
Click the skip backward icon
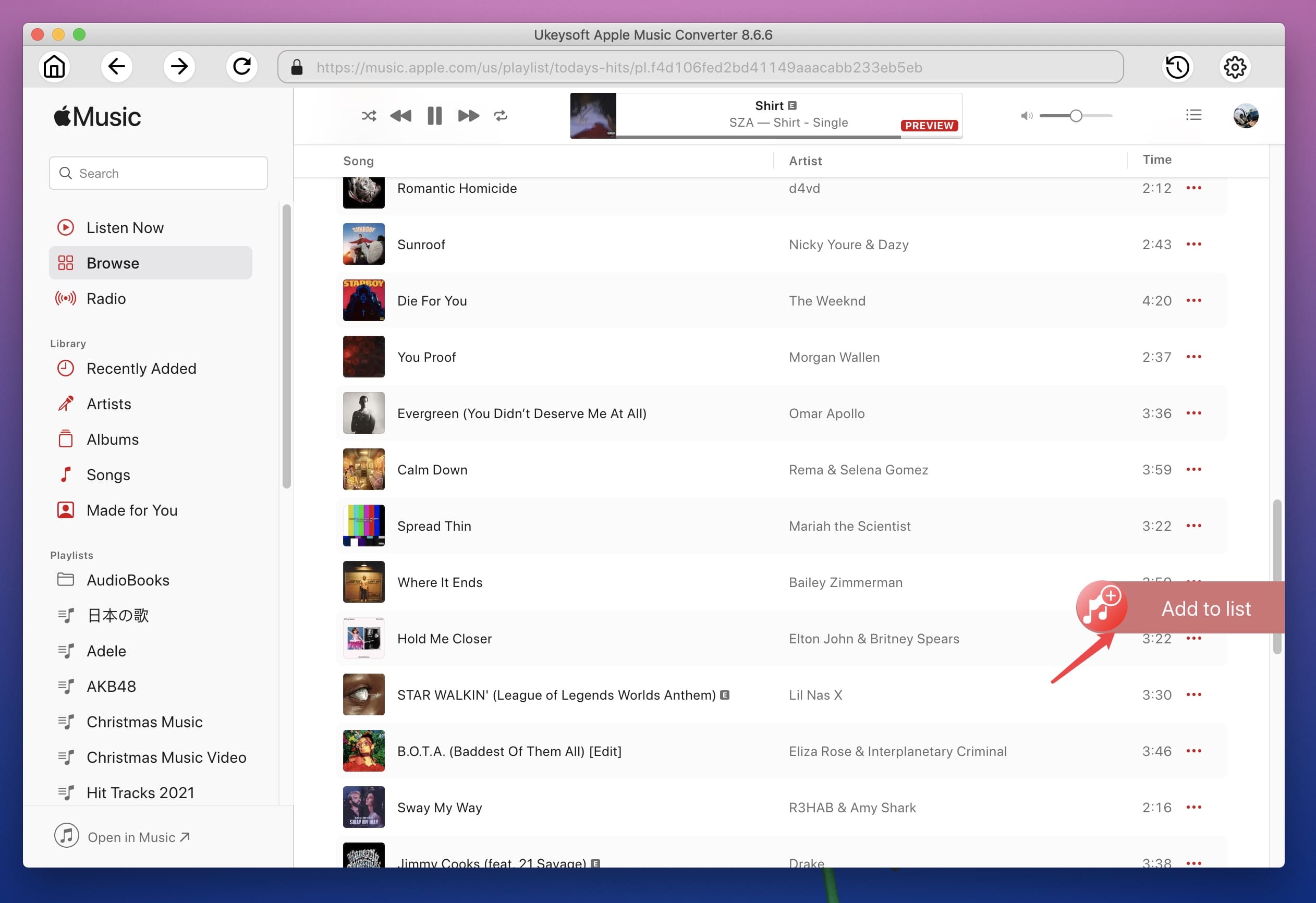click(x=402, y=115)
